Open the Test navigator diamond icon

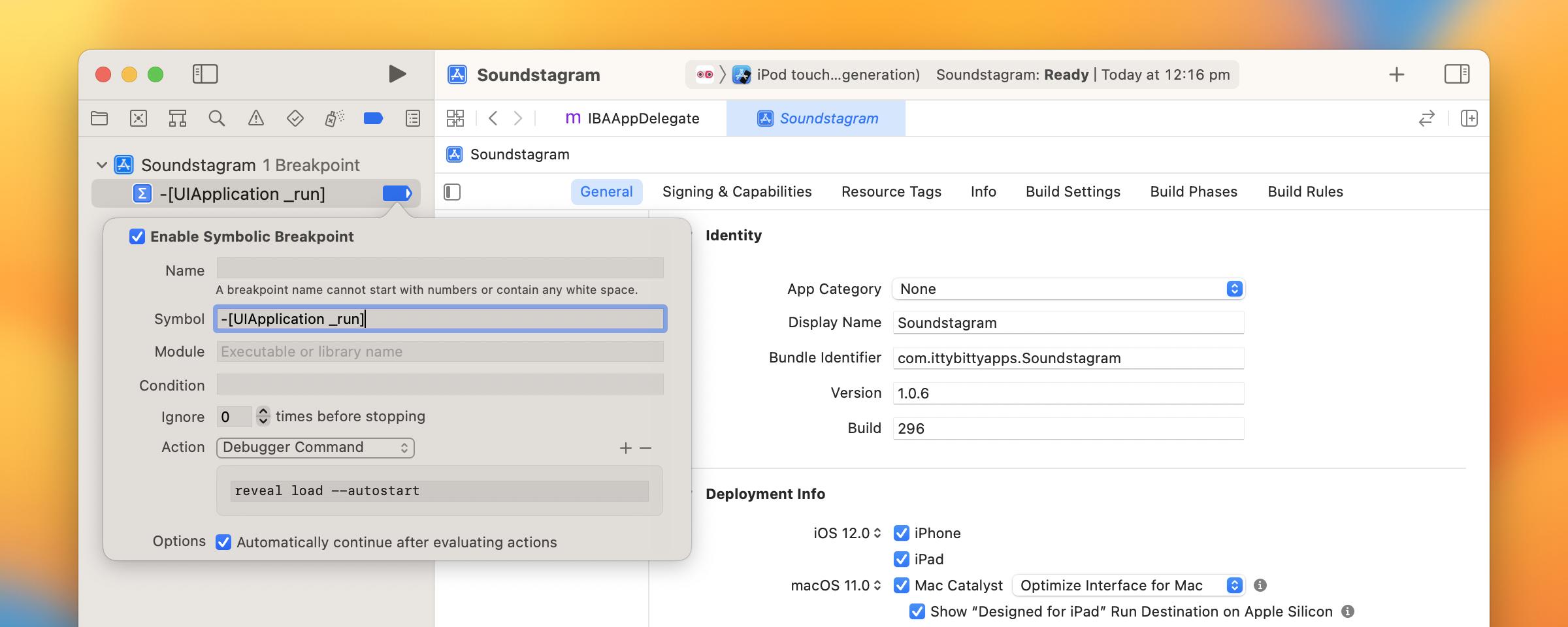pyautogui.click(x=295, y=118)
